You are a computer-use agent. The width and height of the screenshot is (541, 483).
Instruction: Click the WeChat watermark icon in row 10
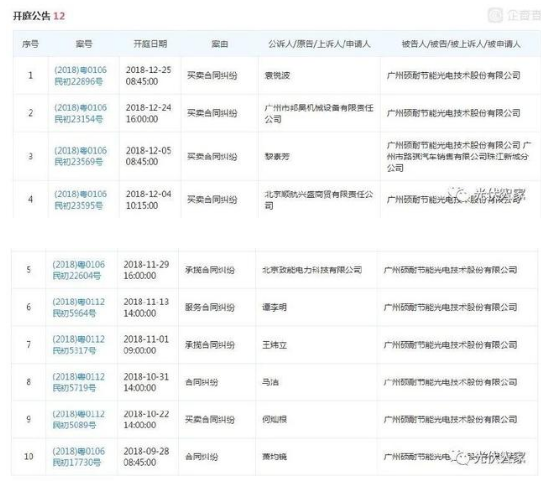tap(461, 457)
